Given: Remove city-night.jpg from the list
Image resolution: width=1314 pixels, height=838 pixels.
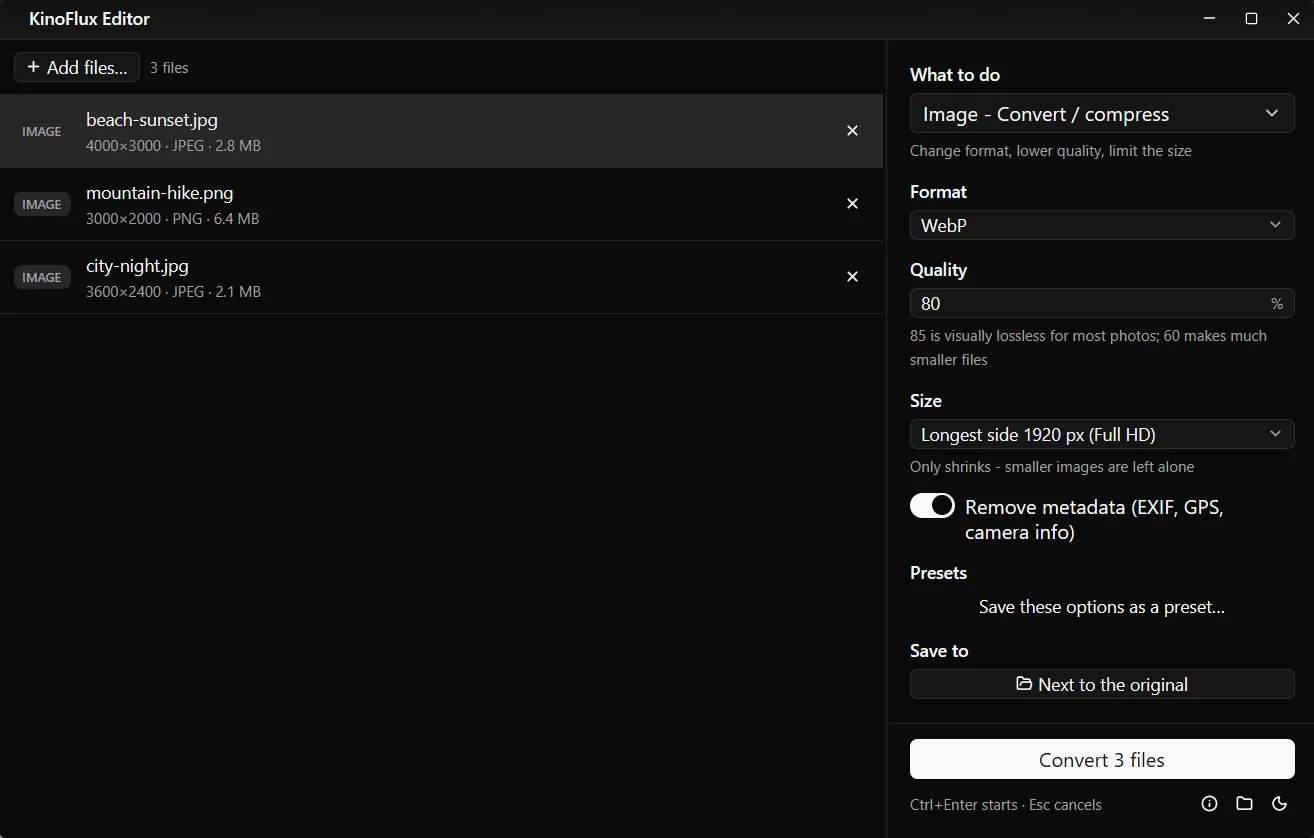Looking at the screenshot, I should (852, 277).
